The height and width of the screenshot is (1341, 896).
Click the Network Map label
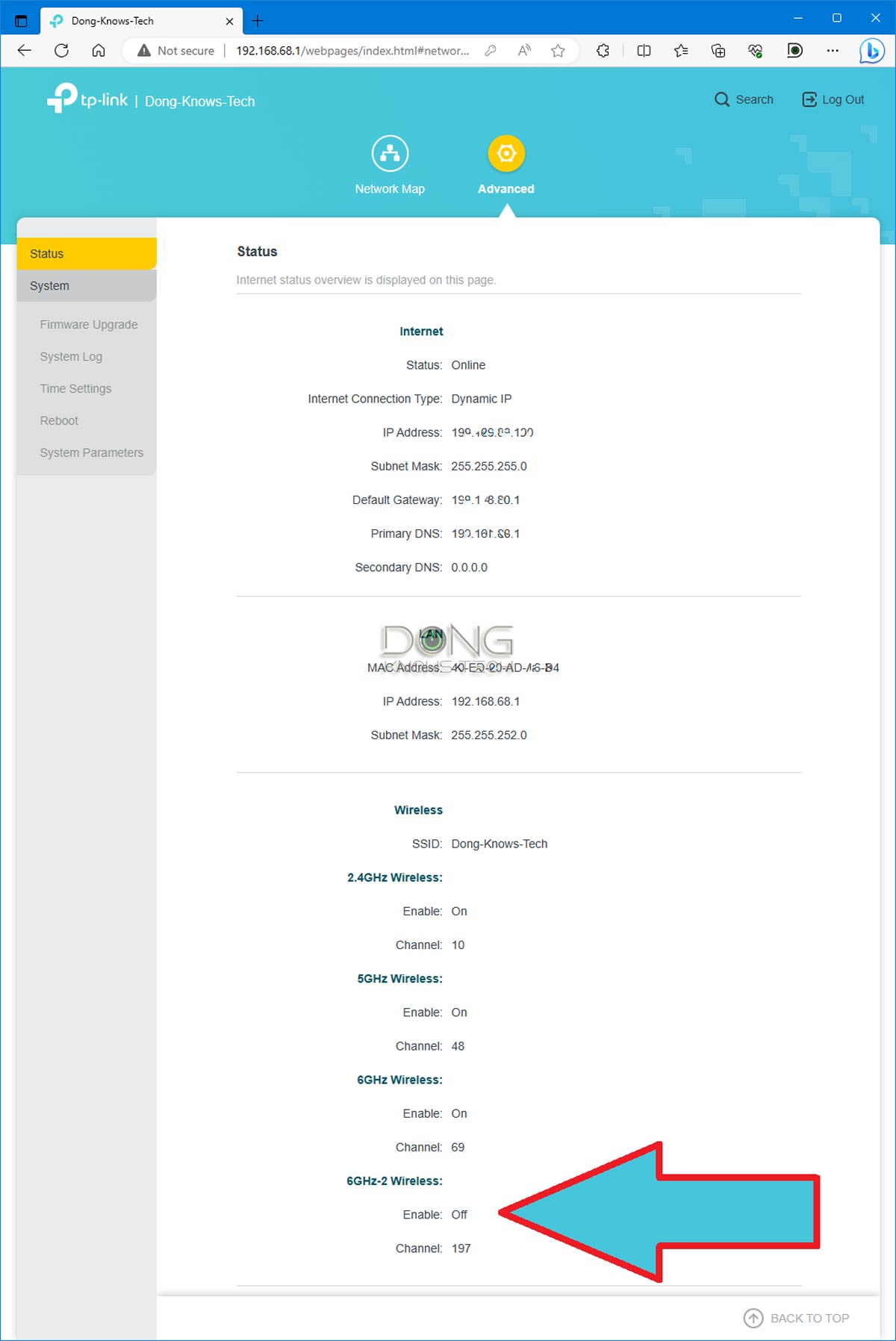pos(390,189)
